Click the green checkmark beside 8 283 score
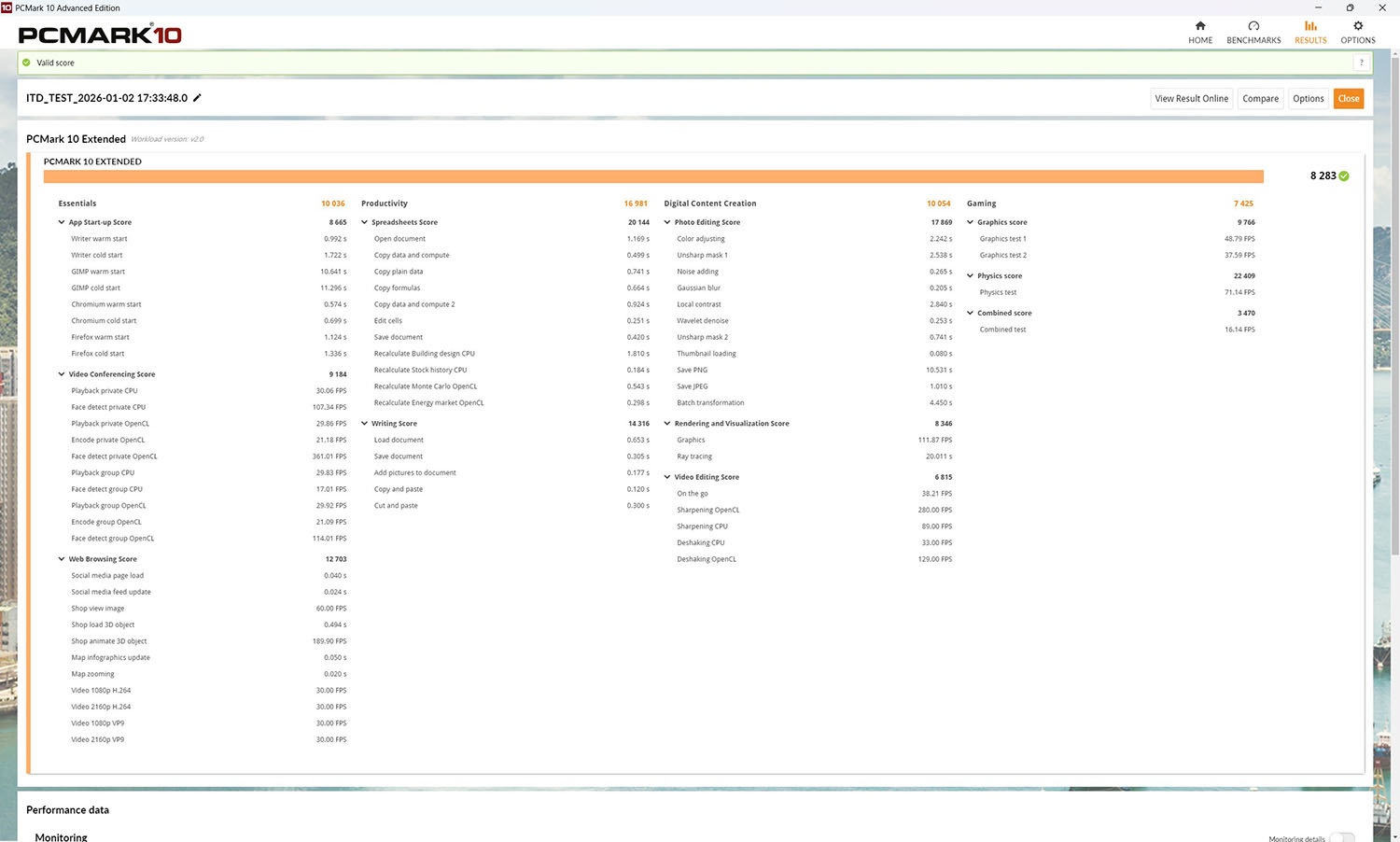Viewport: 1400px width, 842px height. (1344, 175)
